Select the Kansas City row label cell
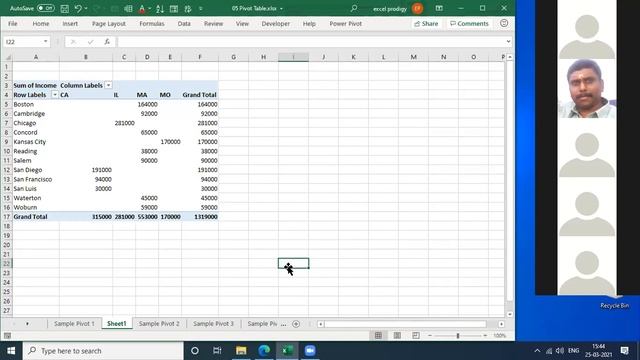 click(36, 142)
